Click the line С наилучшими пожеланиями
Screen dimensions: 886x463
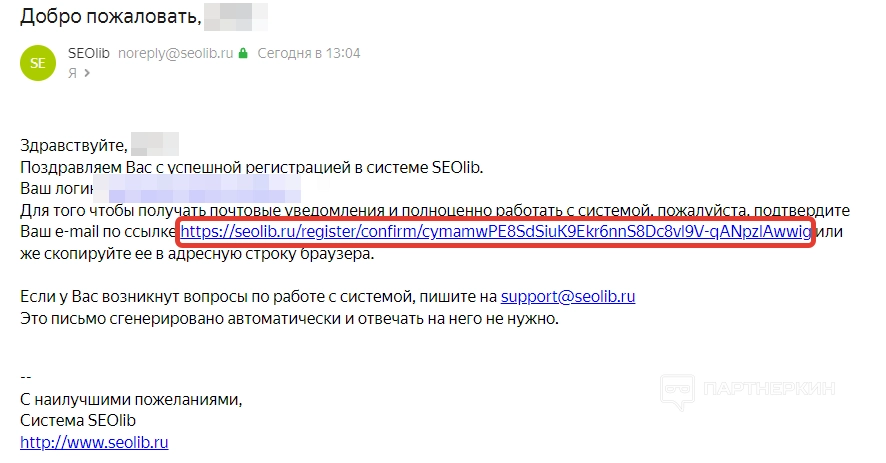131,398
